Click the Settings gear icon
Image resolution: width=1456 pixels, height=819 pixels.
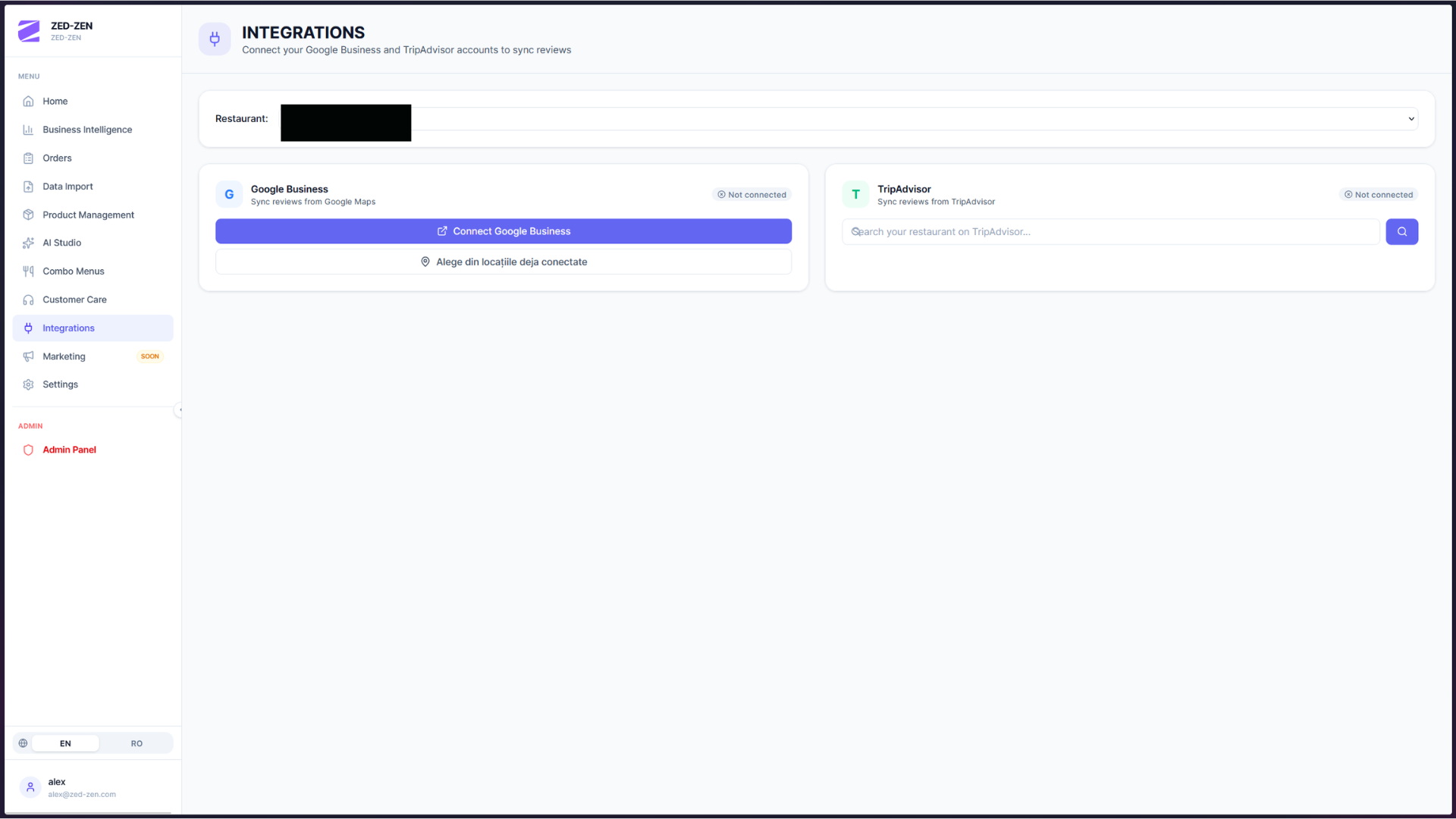28,384
